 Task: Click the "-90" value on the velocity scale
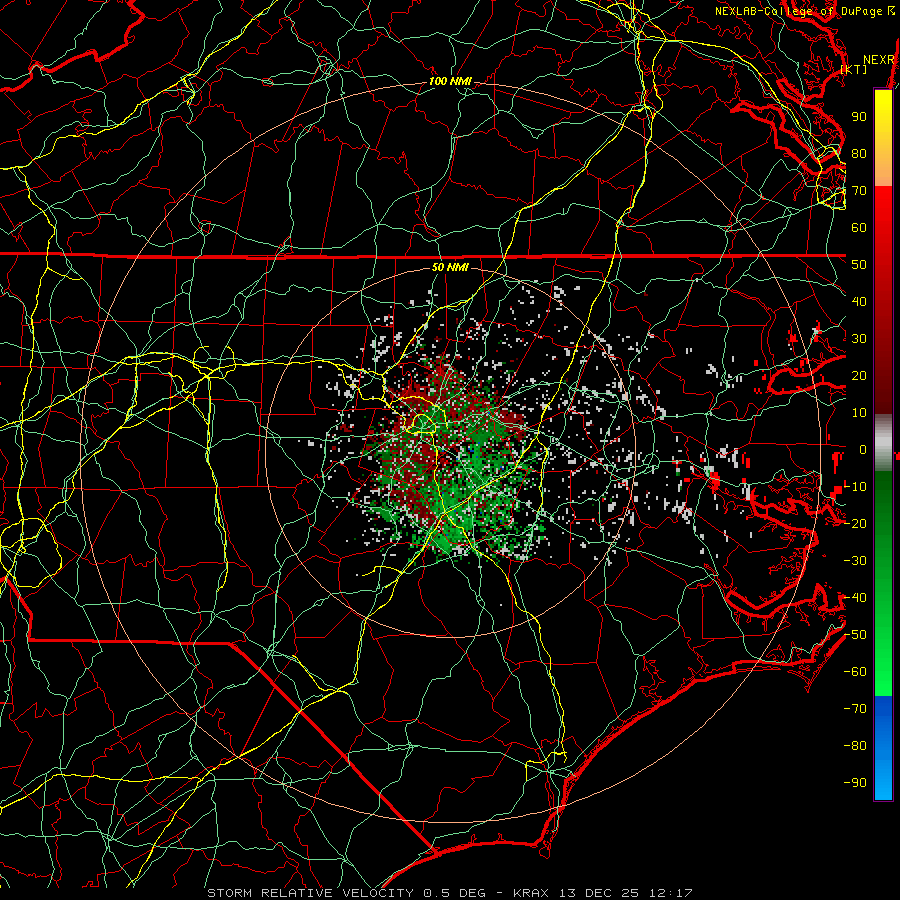[855, 783]
